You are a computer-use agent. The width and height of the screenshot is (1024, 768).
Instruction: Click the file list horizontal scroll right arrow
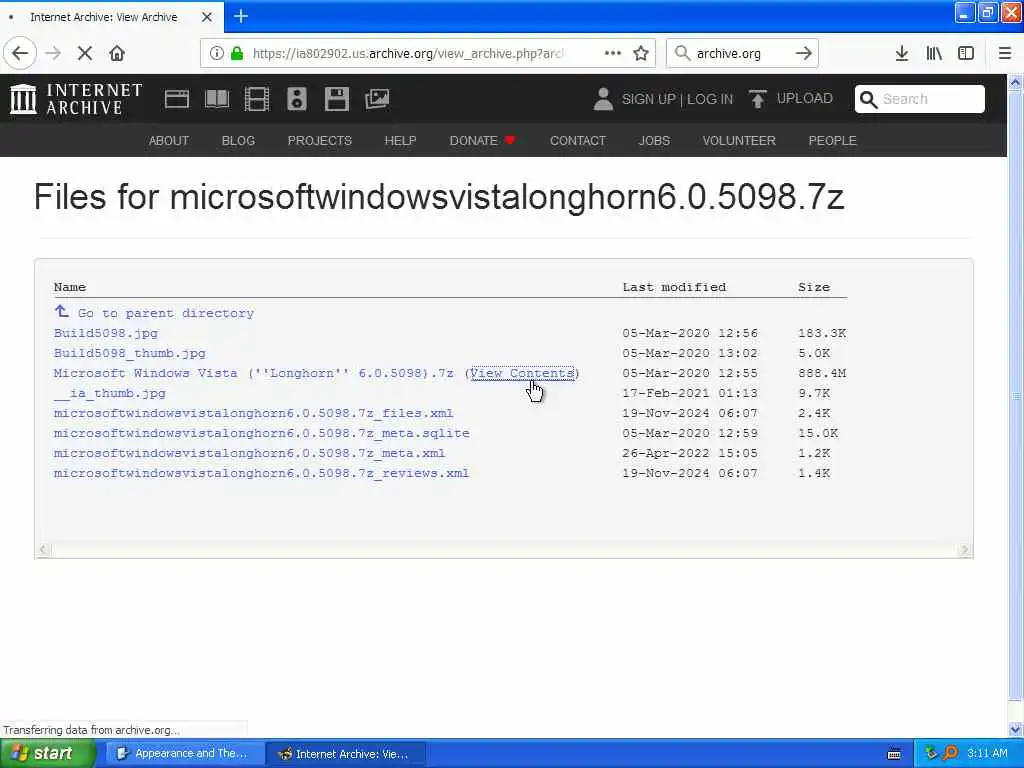[965, 551]
